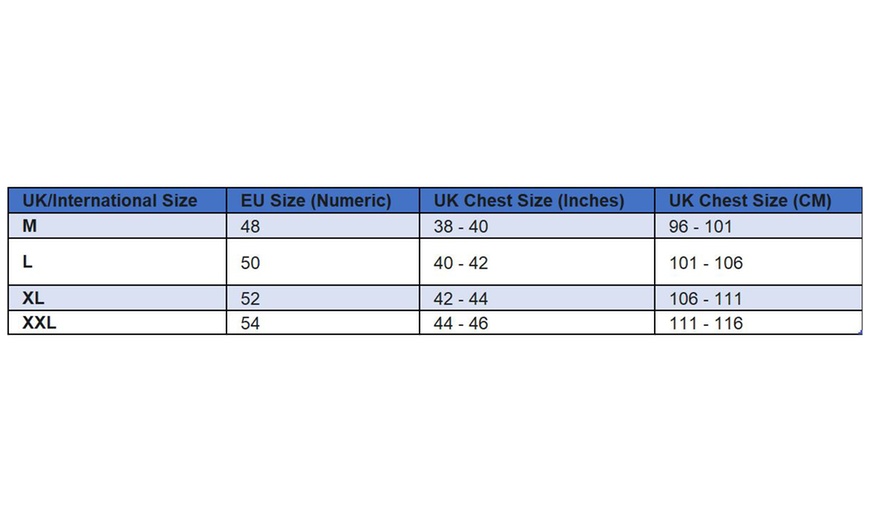Click the XL size cell

click(33, 298)
